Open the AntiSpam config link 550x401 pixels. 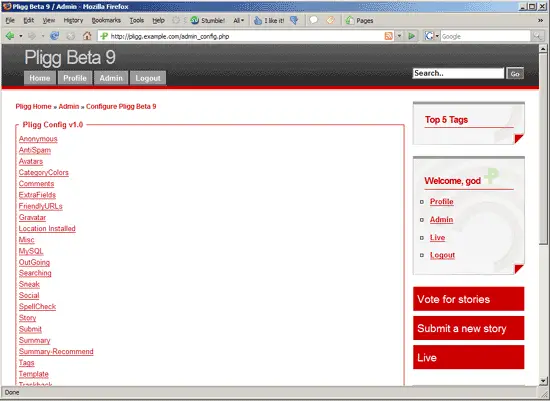click(x=35, y=150)
